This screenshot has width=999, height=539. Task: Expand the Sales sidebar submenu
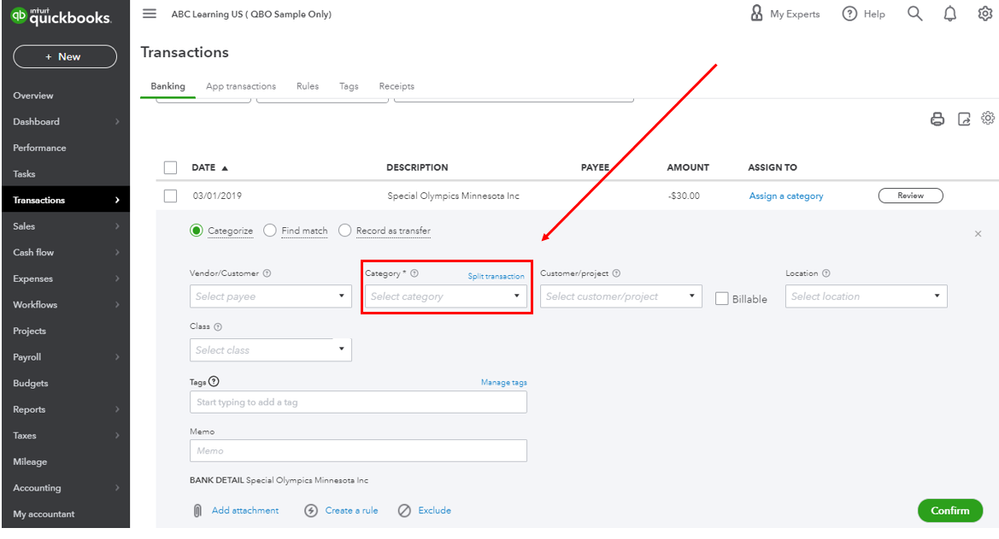[x=117, y=226]
